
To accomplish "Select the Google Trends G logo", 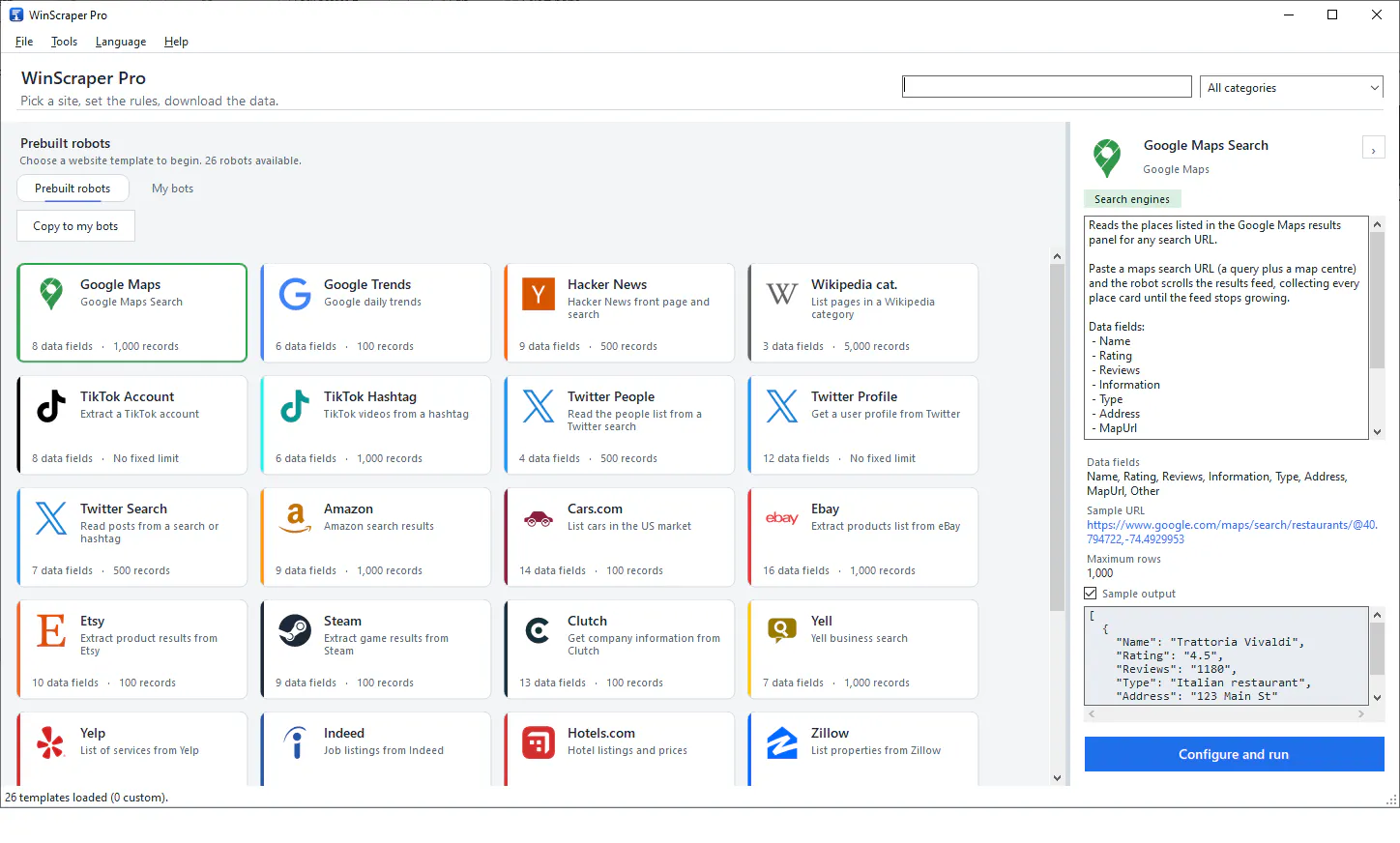I will click(x=295, y=294).
